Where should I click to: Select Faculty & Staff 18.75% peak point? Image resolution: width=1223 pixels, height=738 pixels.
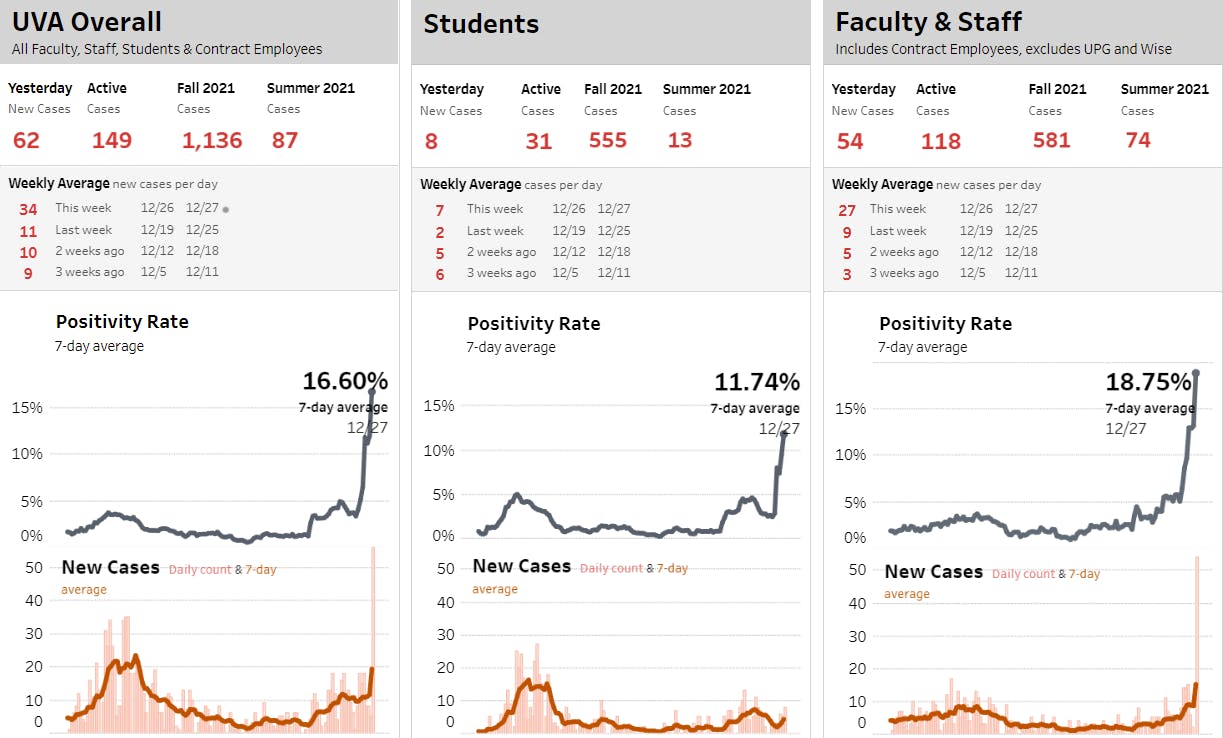[1197, 372]
